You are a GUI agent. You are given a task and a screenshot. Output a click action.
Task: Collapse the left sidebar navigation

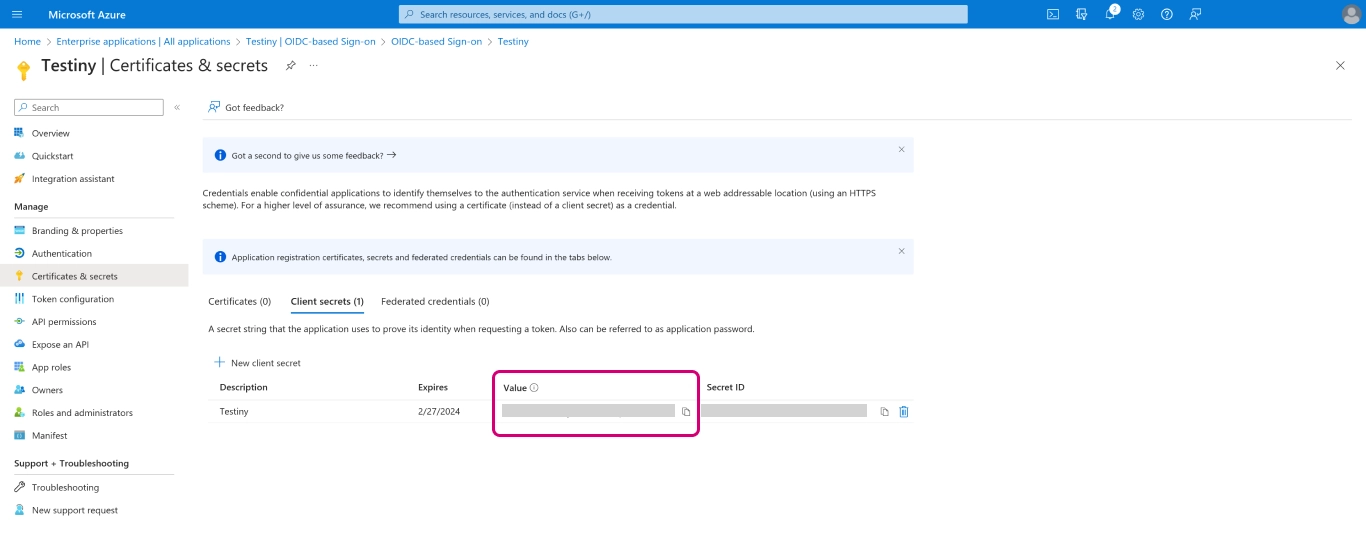tap(177, 107)
